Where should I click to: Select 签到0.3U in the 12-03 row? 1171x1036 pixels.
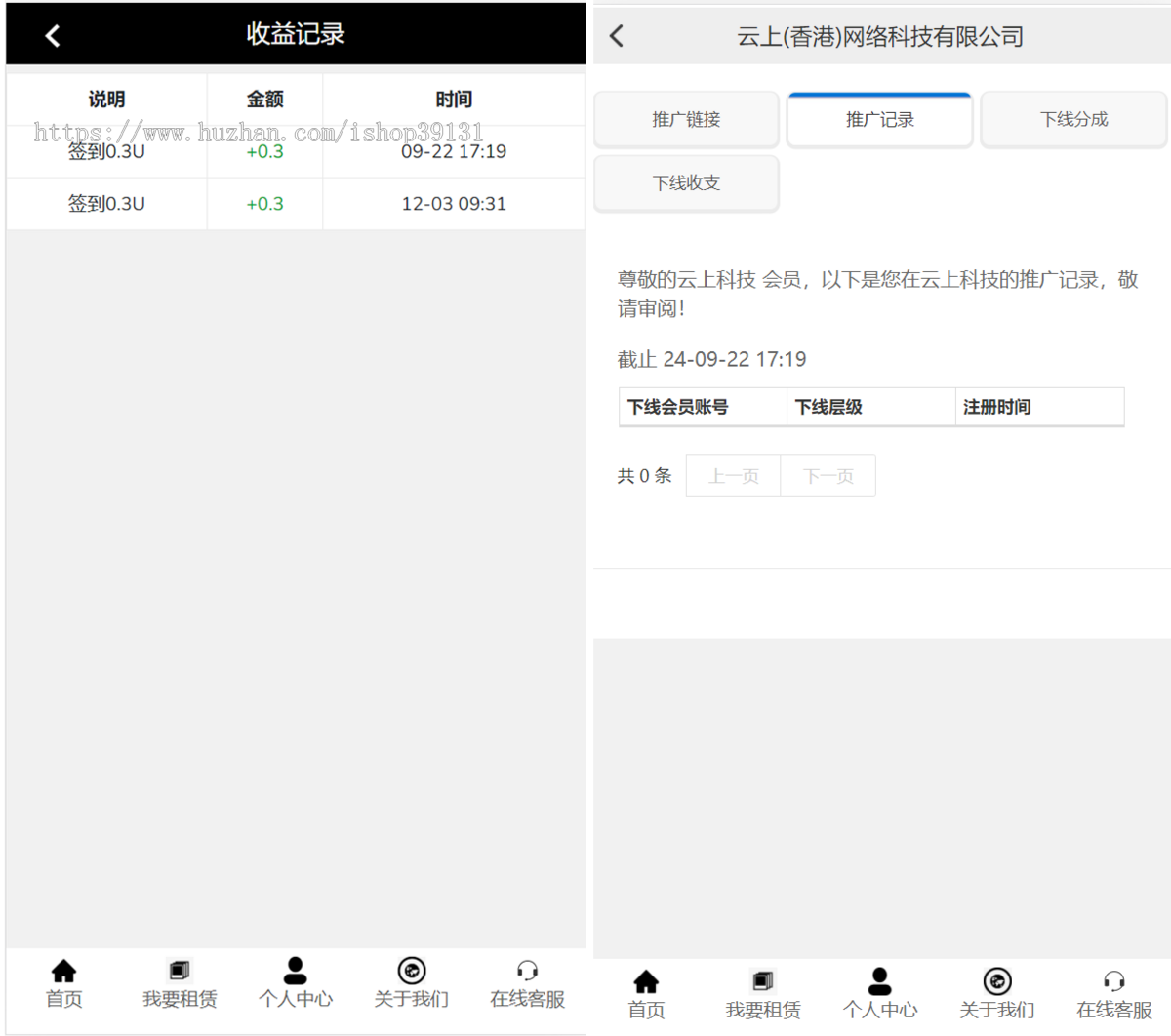click(x=106, y=204)
